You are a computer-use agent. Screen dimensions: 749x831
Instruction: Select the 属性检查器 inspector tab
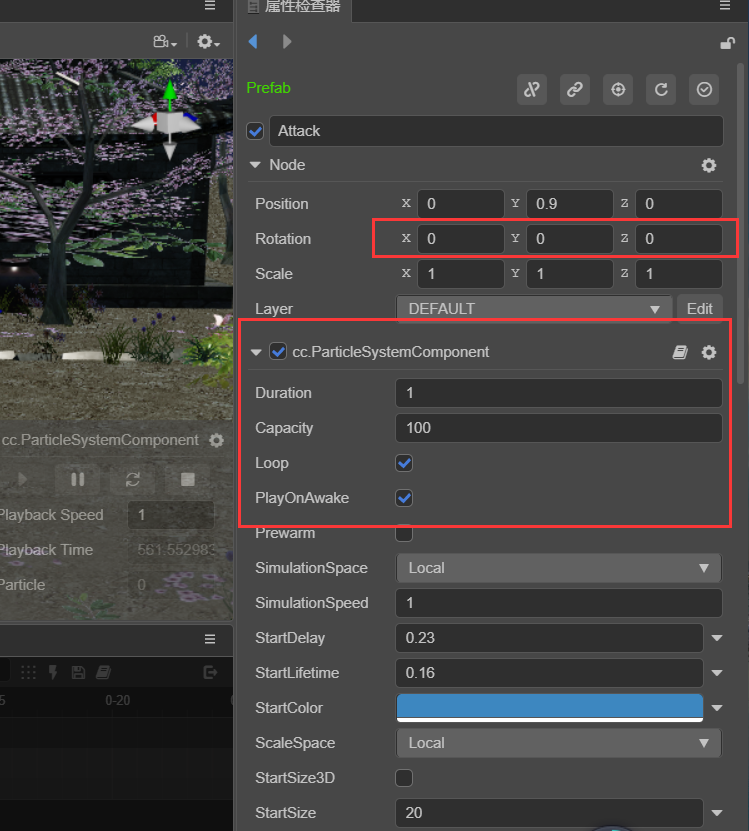[x=295, y=6]
